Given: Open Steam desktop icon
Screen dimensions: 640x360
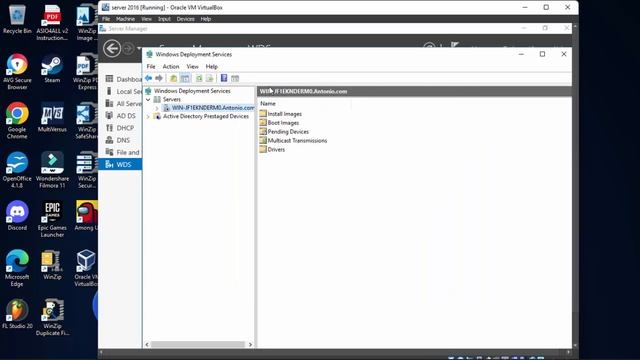Looking at the screenshot, I should point(52,69).
